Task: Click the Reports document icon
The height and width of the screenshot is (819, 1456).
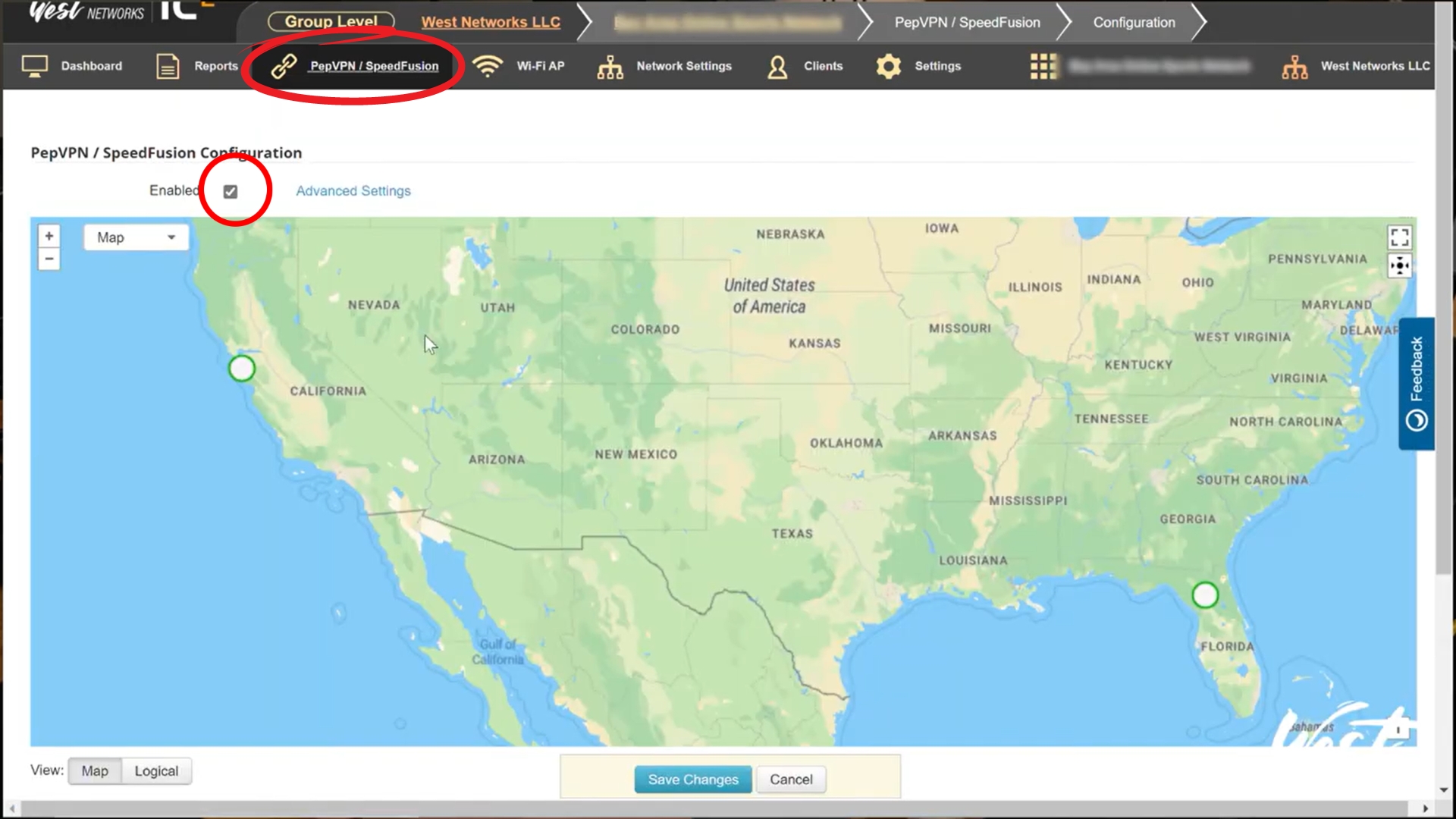Action: (x=168, y=66)
